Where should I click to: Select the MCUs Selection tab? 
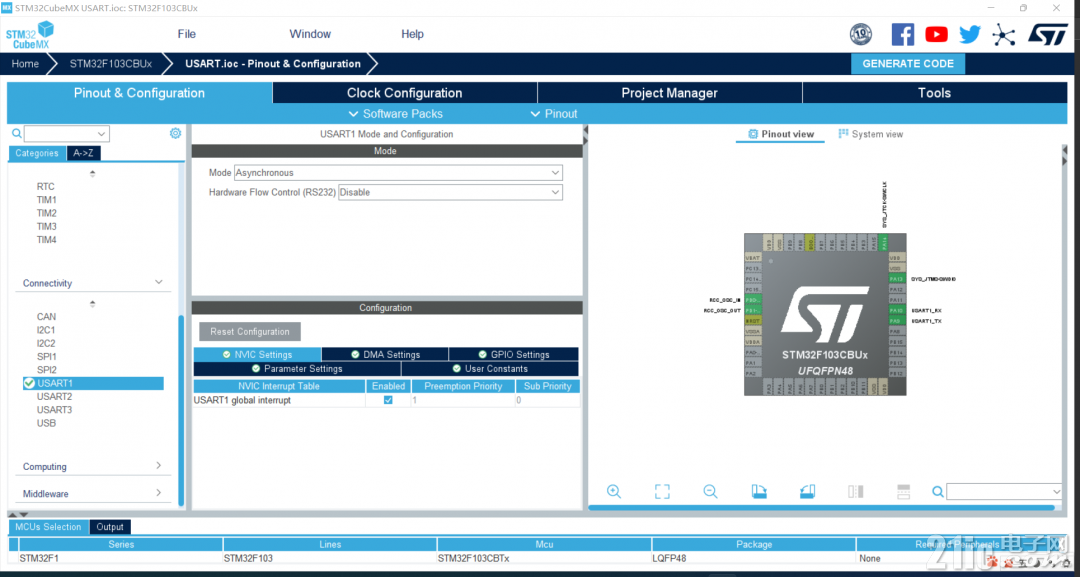click(48, 527)
